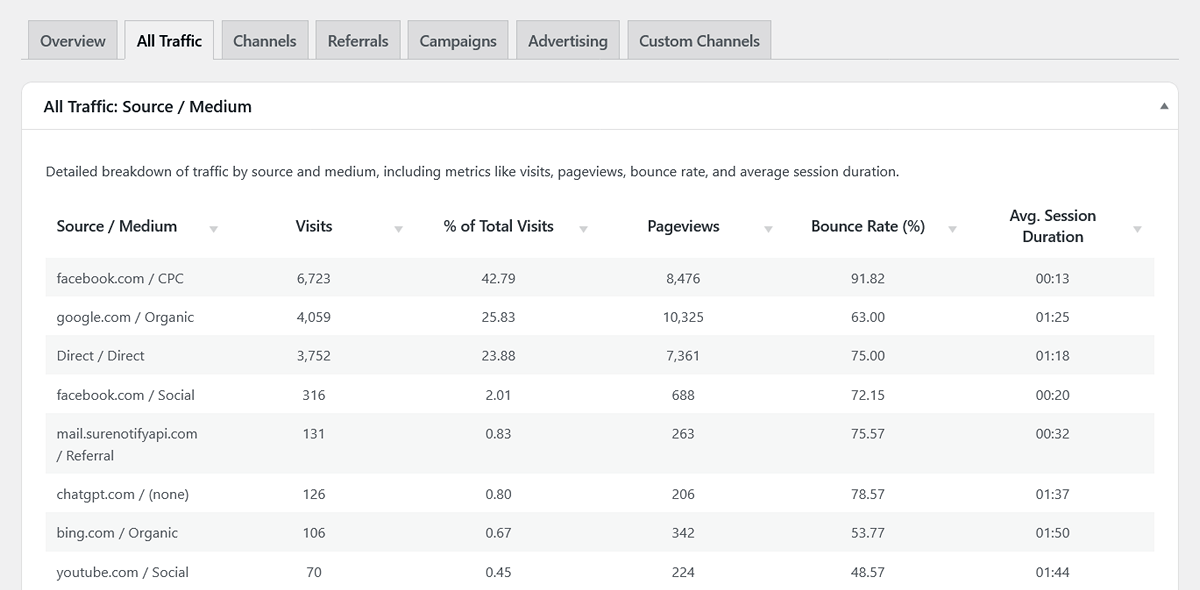Open the Pageviews column dropdown
The width and height of the screenshot is (1200, 590).
768,229
